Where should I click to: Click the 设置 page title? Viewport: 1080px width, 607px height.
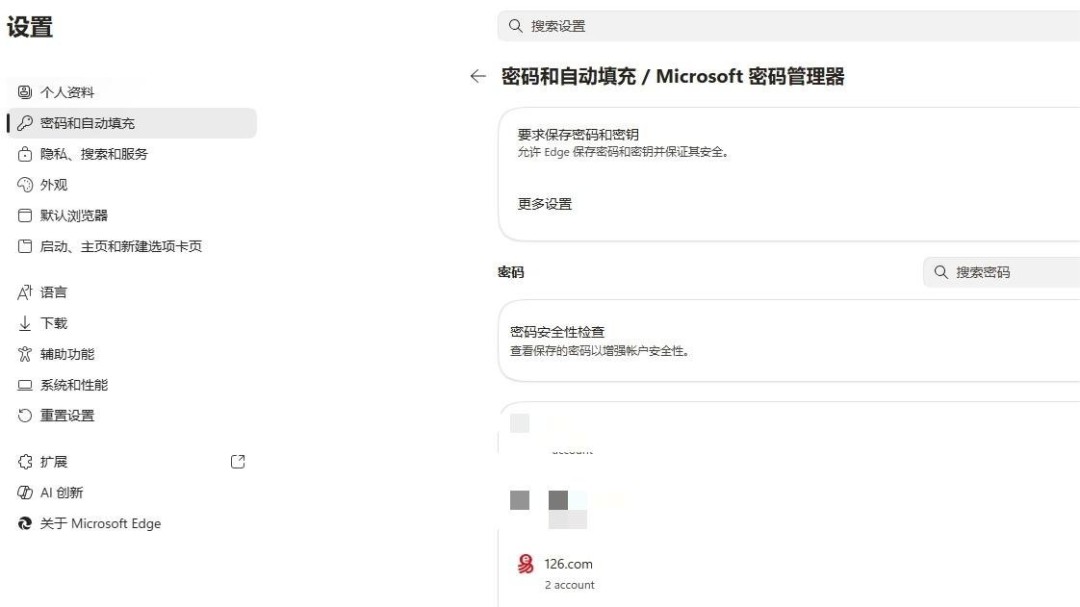pos(30,27)
